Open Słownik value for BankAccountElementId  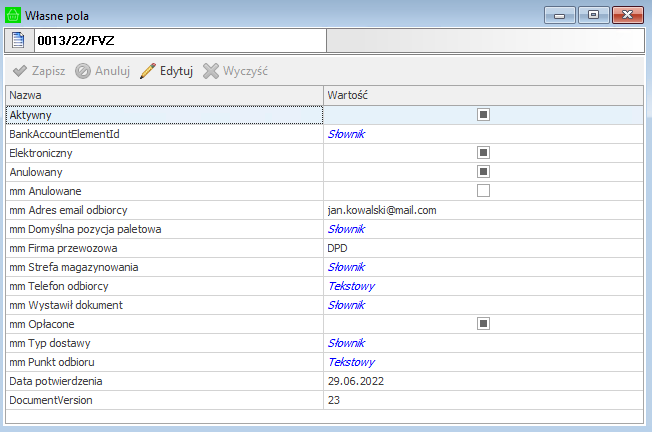[x=346, y=134]
